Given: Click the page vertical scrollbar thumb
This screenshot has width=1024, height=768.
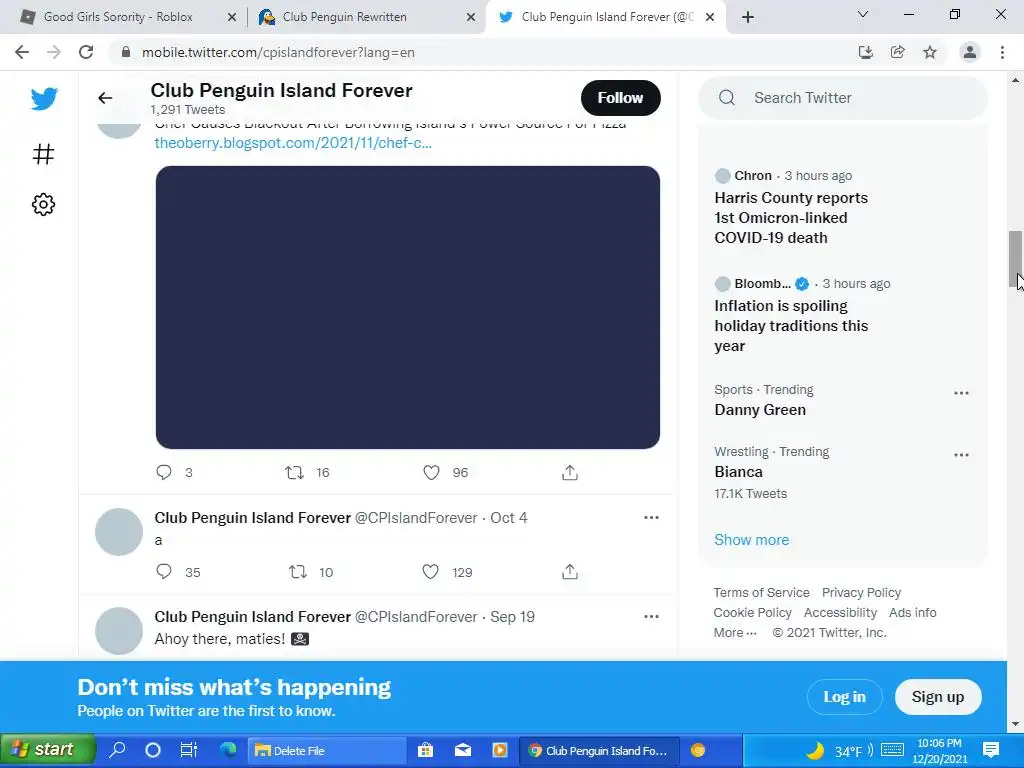Looking at the screenshot, I should pyautogui.click(x=1015, y=259).
